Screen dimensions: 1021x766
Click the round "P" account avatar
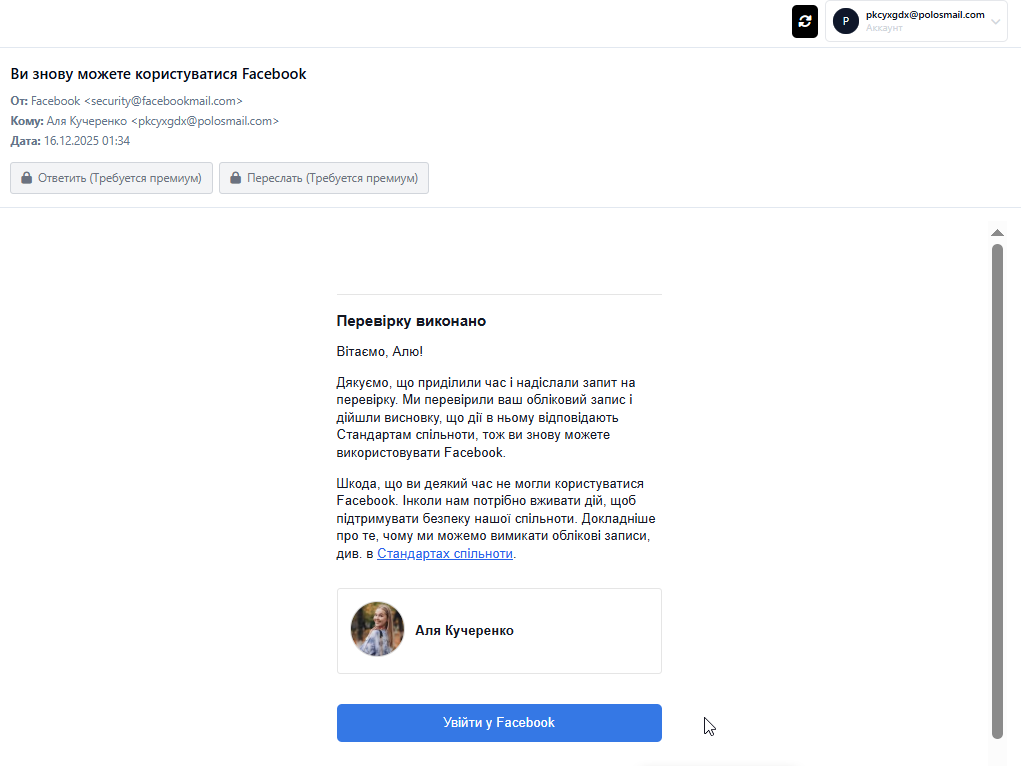pos(846,21)
